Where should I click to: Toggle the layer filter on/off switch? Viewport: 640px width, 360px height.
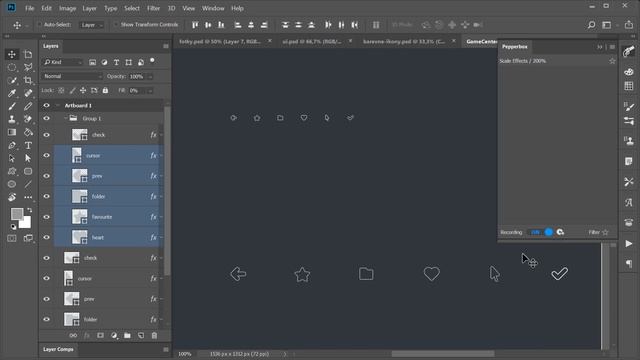click(152, 61)
